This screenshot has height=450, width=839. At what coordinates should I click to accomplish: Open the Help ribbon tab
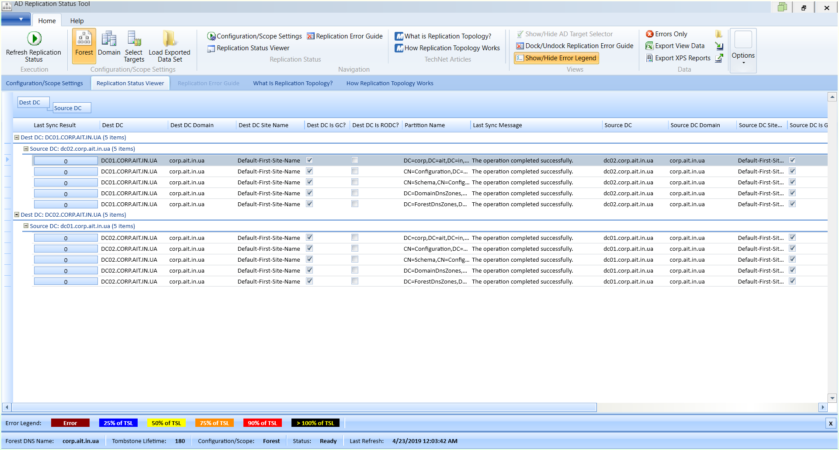coord(77,20)
